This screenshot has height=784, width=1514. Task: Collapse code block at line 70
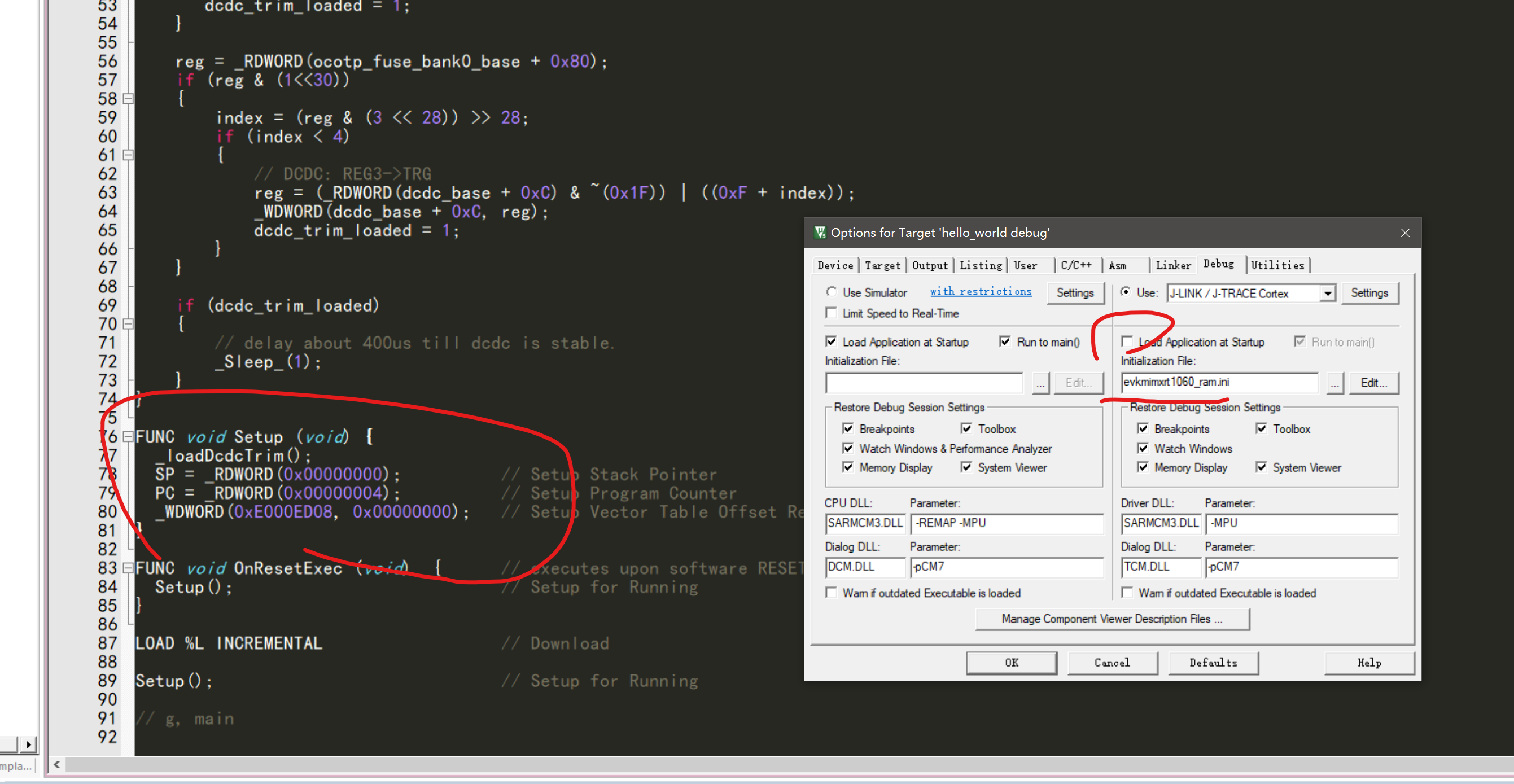click(128, 324)
